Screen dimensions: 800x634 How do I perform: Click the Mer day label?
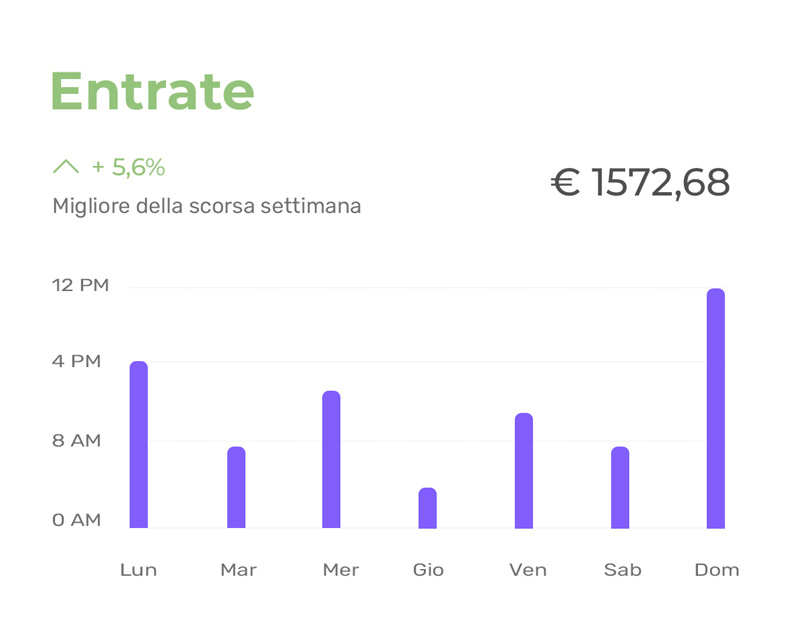341,570
